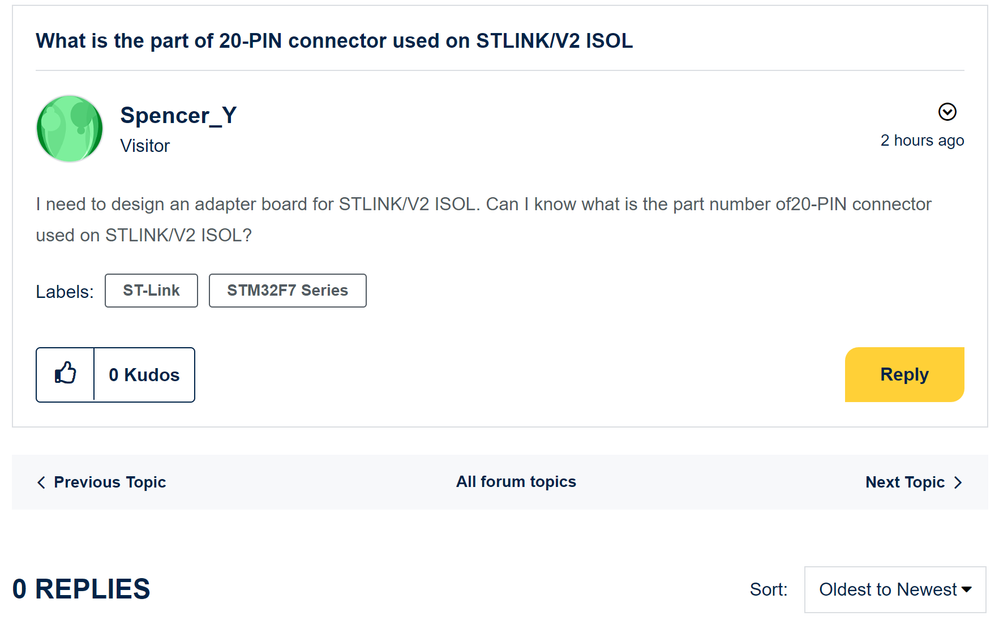Go to Next Topic
The width and height of the screenshot is (999, 627).
pos(905,482)
